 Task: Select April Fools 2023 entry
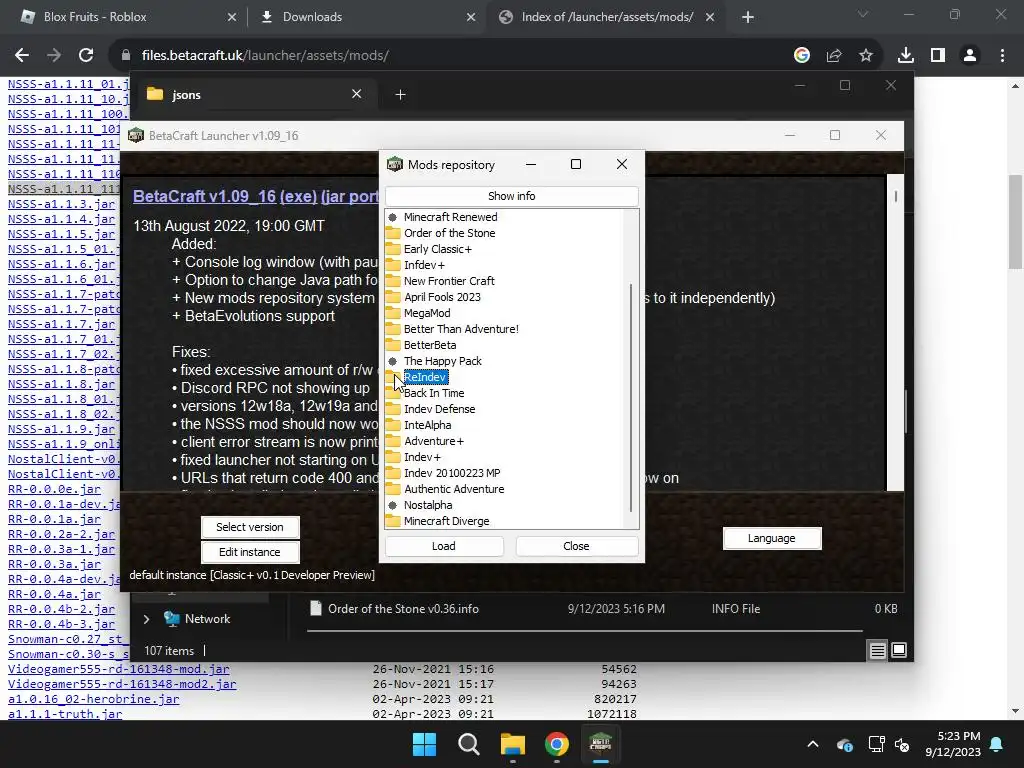(x=442, y=297)
